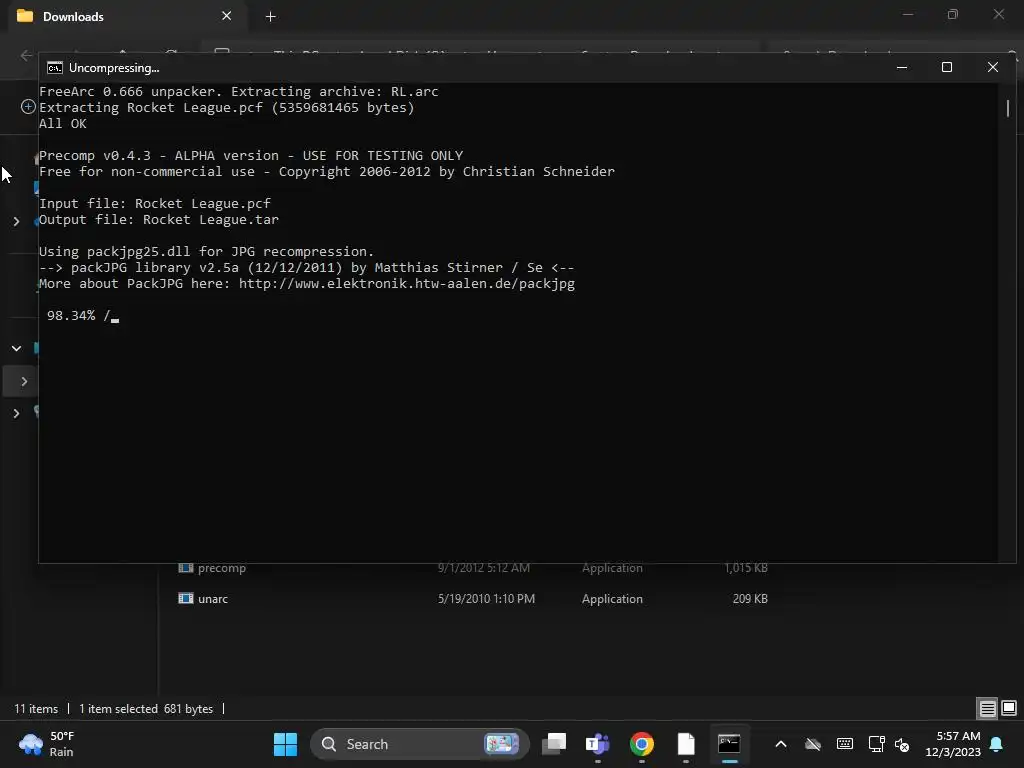Click the Output file: Rocket League.tar line

[x=159, y=220]
